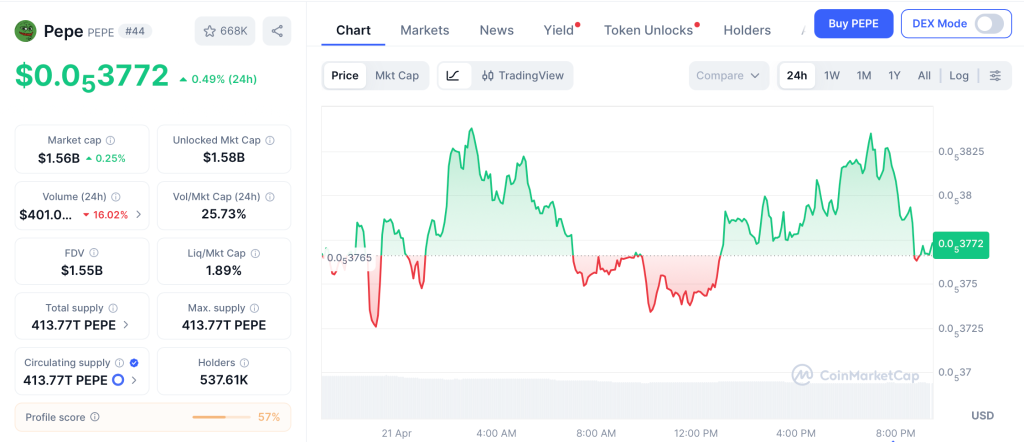Click the Pepe frog logo
Image resolution: width=1024 pixels, height=442 pixels.
25,31
